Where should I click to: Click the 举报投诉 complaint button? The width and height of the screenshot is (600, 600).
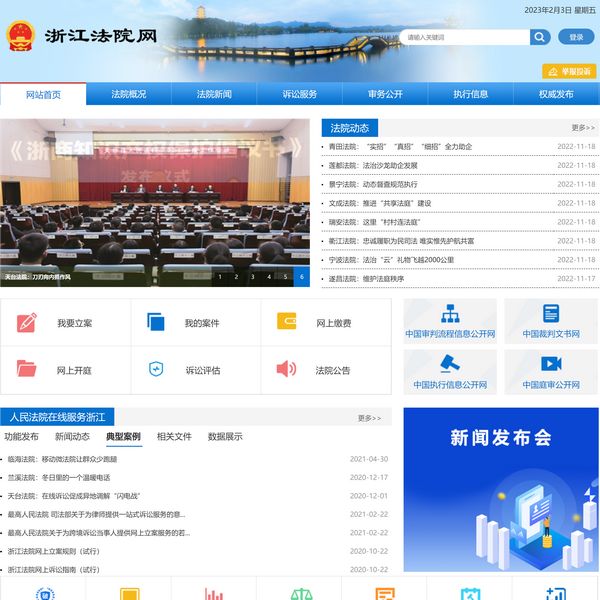pyautogui.click(x=569, y=71)
